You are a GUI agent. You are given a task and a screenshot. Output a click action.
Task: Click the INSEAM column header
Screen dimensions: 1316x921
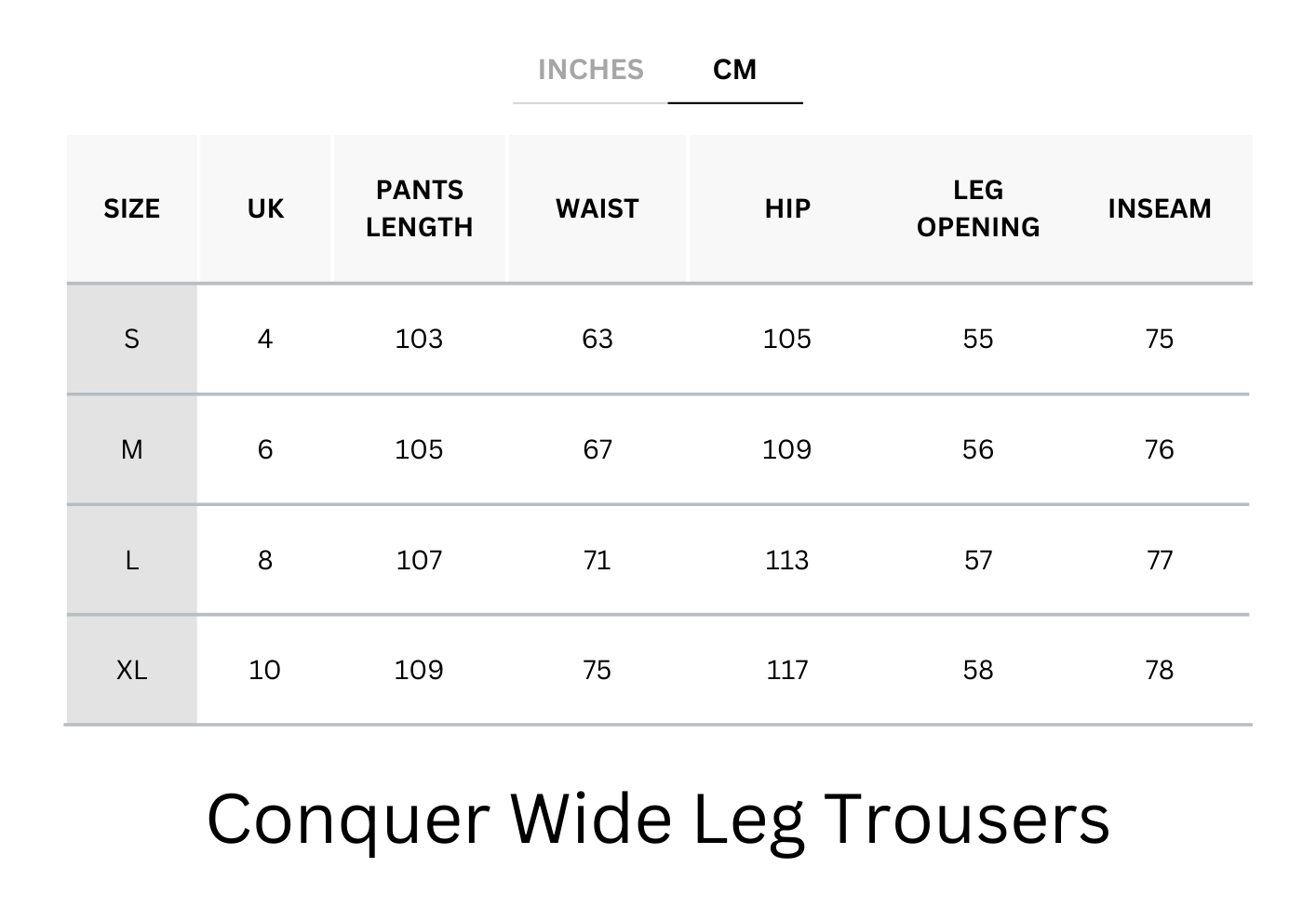pos(1159,208)
